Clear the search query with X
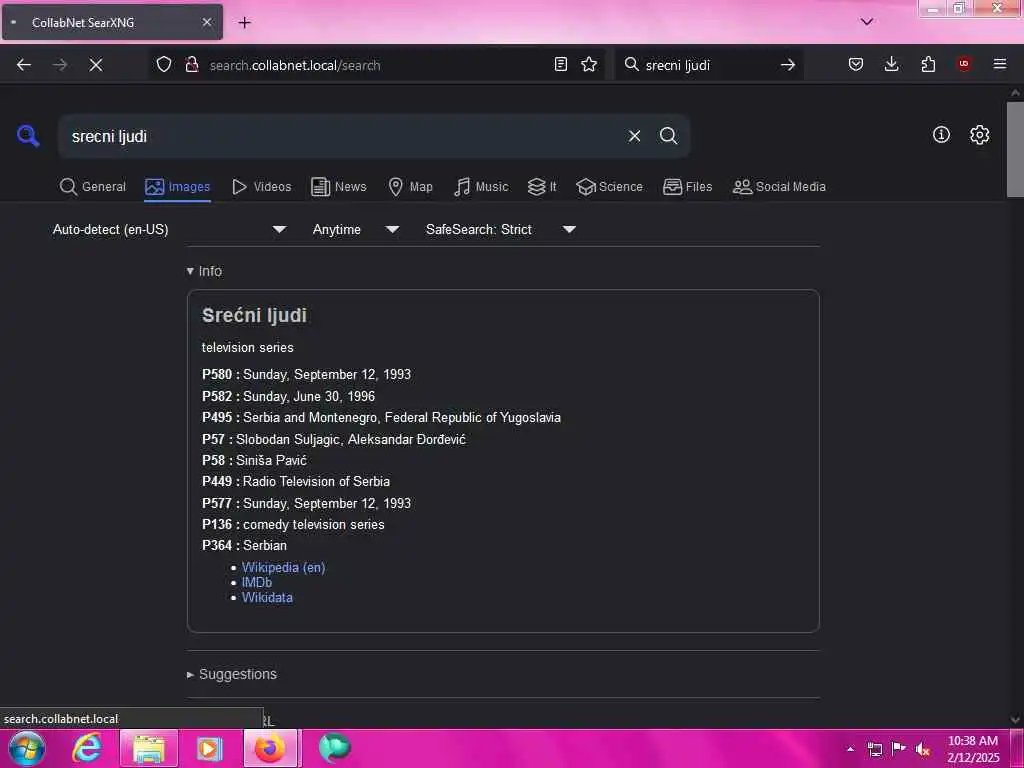 point(634,136)
